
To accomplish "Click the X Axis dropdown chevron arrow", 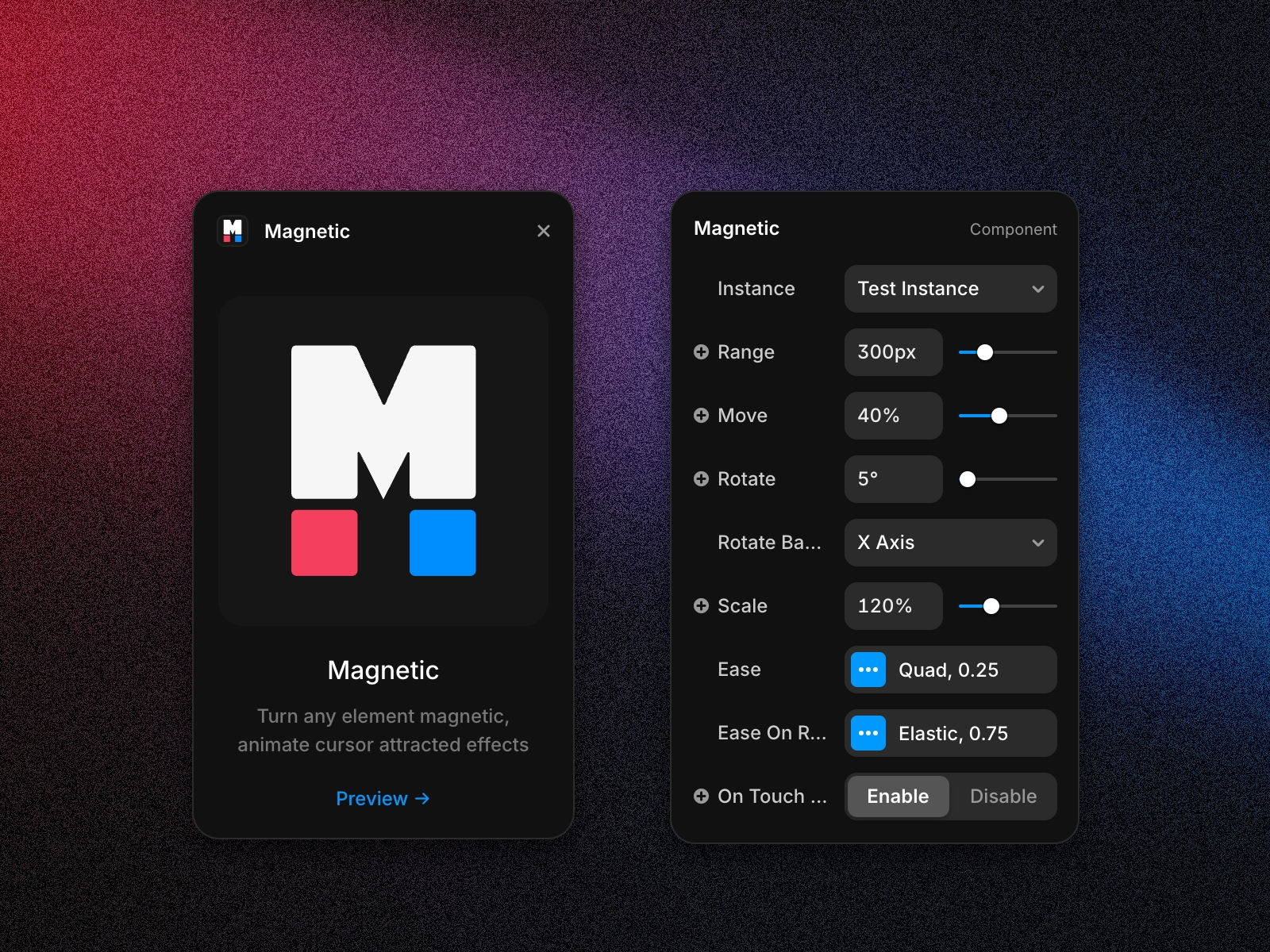I will (x=1038, y=543).
